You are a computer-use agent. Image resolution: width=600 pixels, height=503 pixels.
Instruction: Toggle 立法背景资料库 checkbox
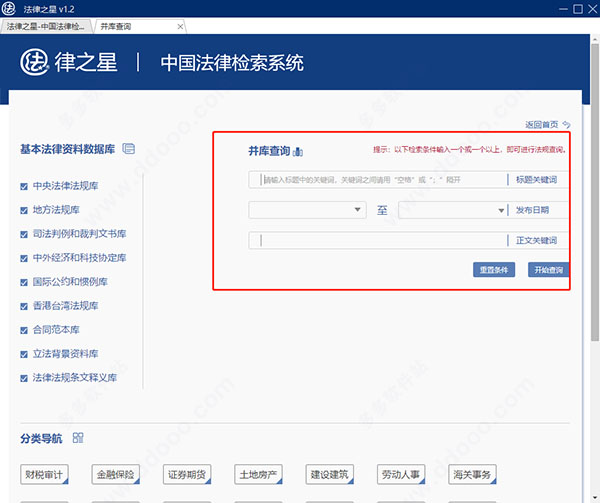(24, 354)
